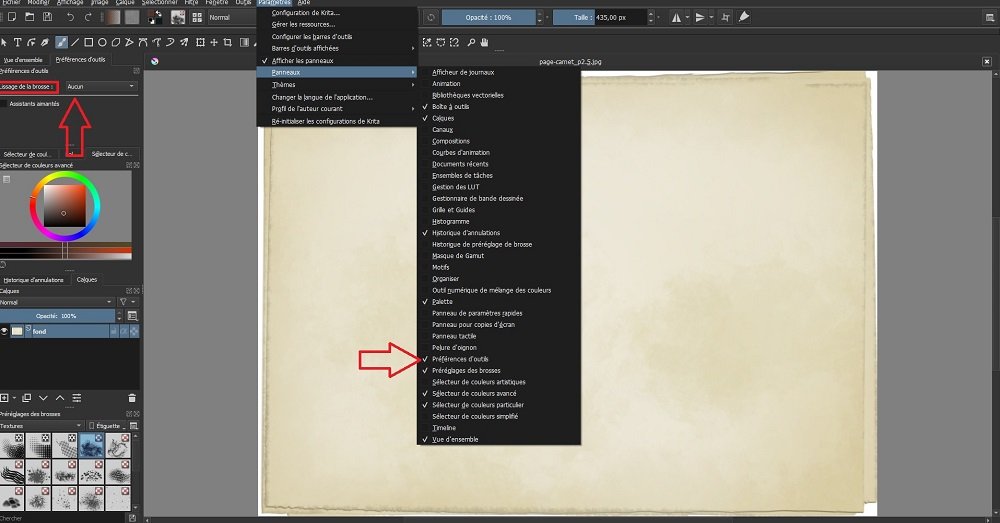Enable the 'Assistants aimantés' checkbox
This screenshot has width=1000, height=523.
[x=4, y=104]
